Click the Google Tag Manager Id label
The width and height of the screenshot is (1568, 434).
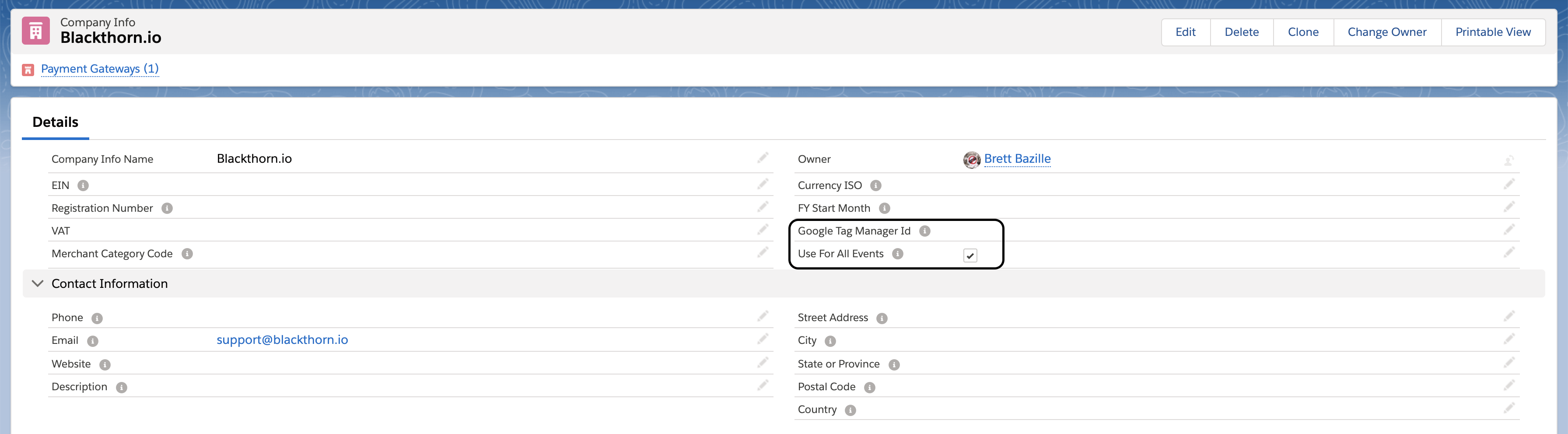(x=854, y=231)
